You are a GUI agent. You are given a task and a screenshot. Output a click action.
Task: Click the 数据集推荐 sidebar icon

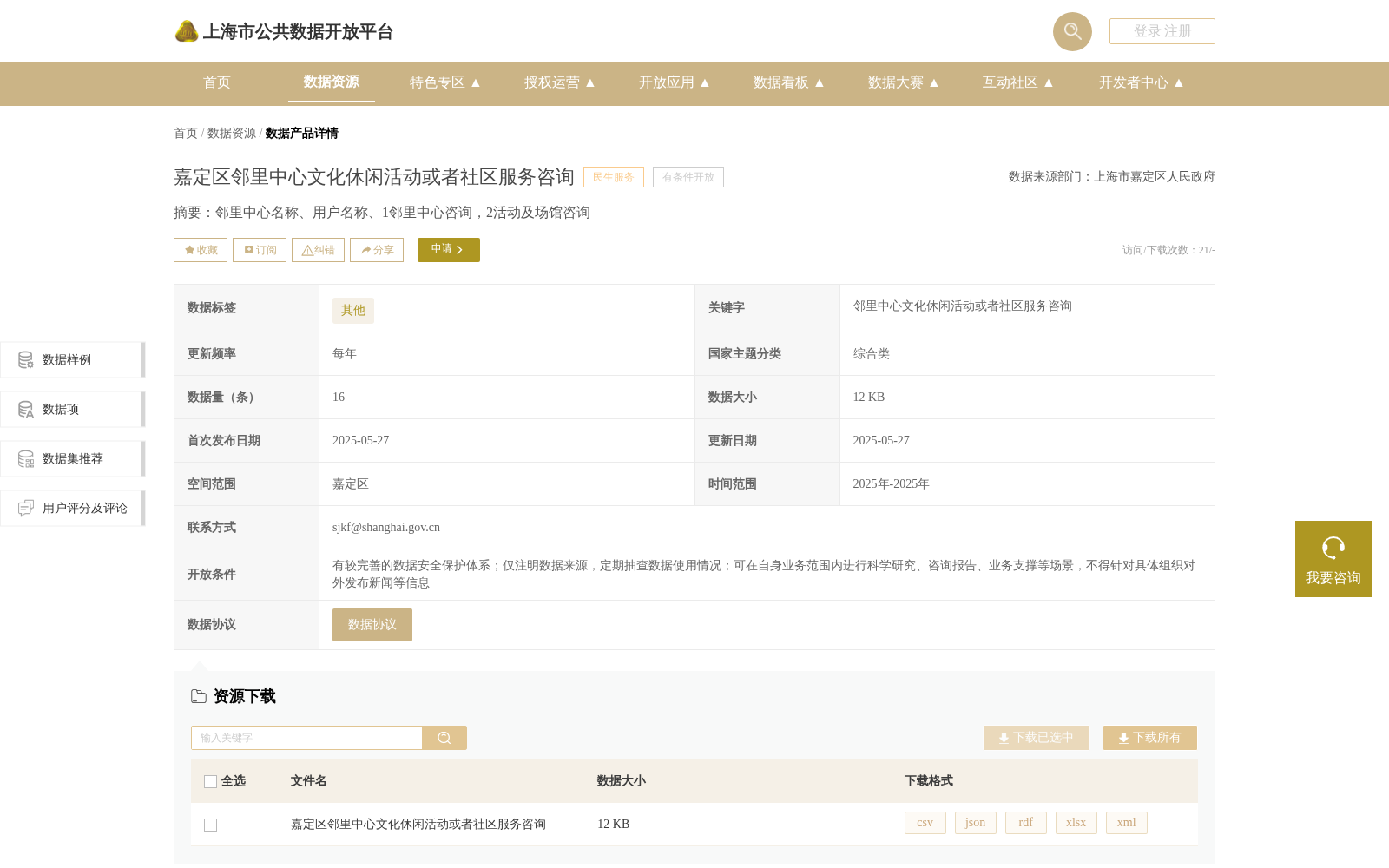[x=26, y=458]
